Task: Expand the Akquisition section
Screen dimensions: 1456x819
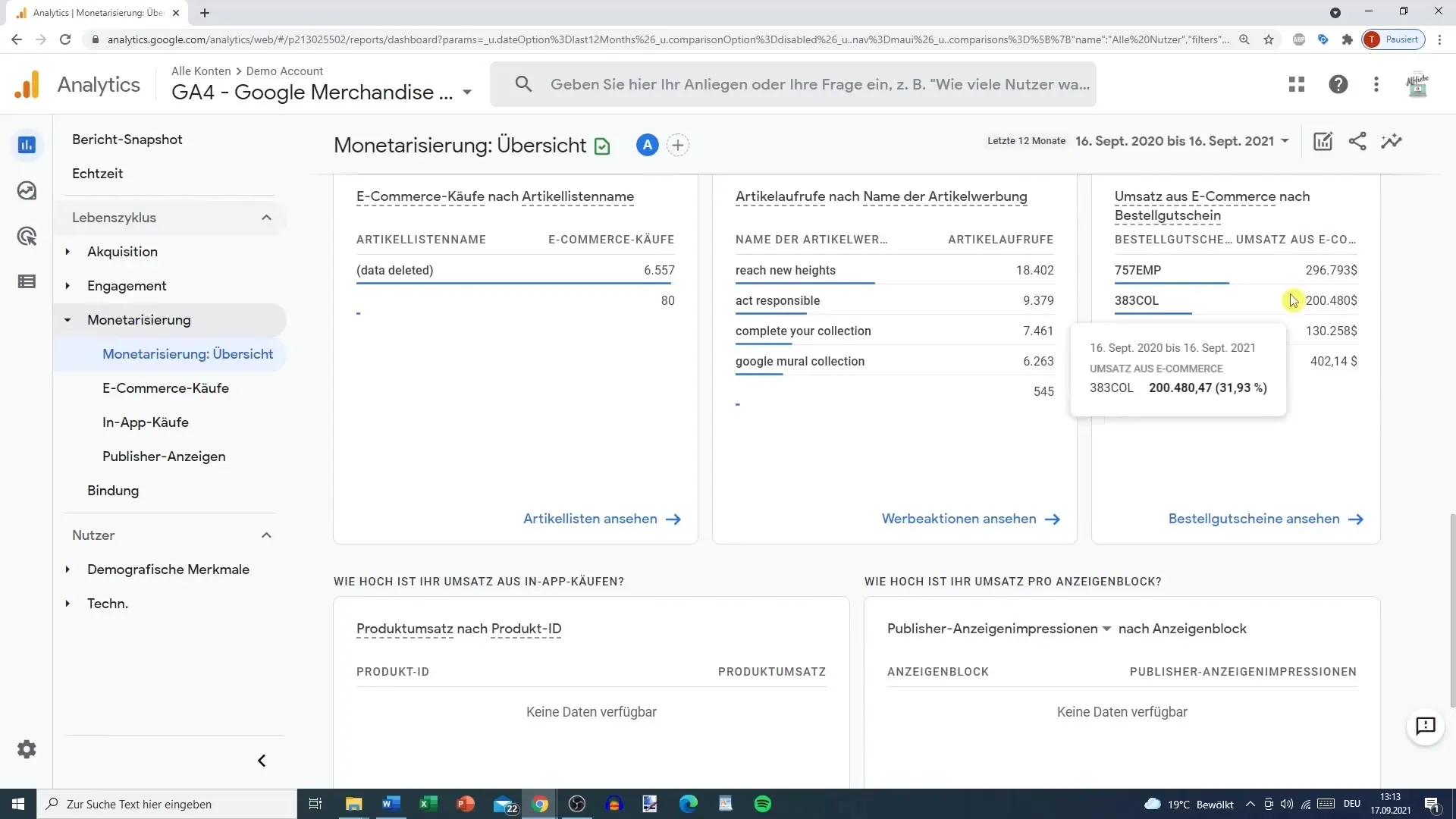Action: click(x=67, y=252)
